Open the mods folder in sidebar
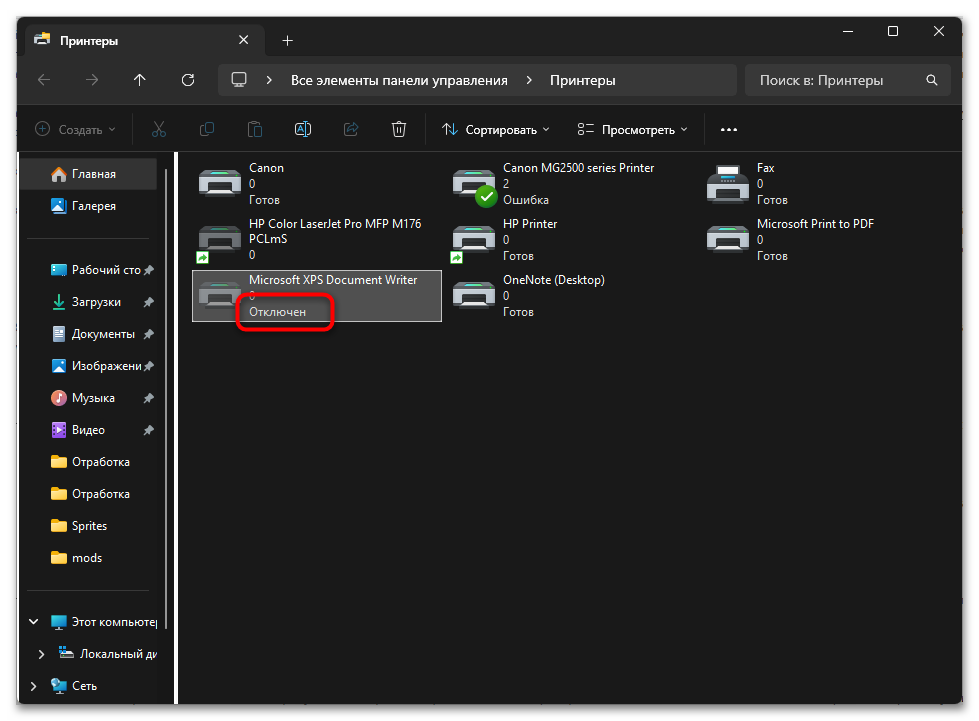 point(89,557)
